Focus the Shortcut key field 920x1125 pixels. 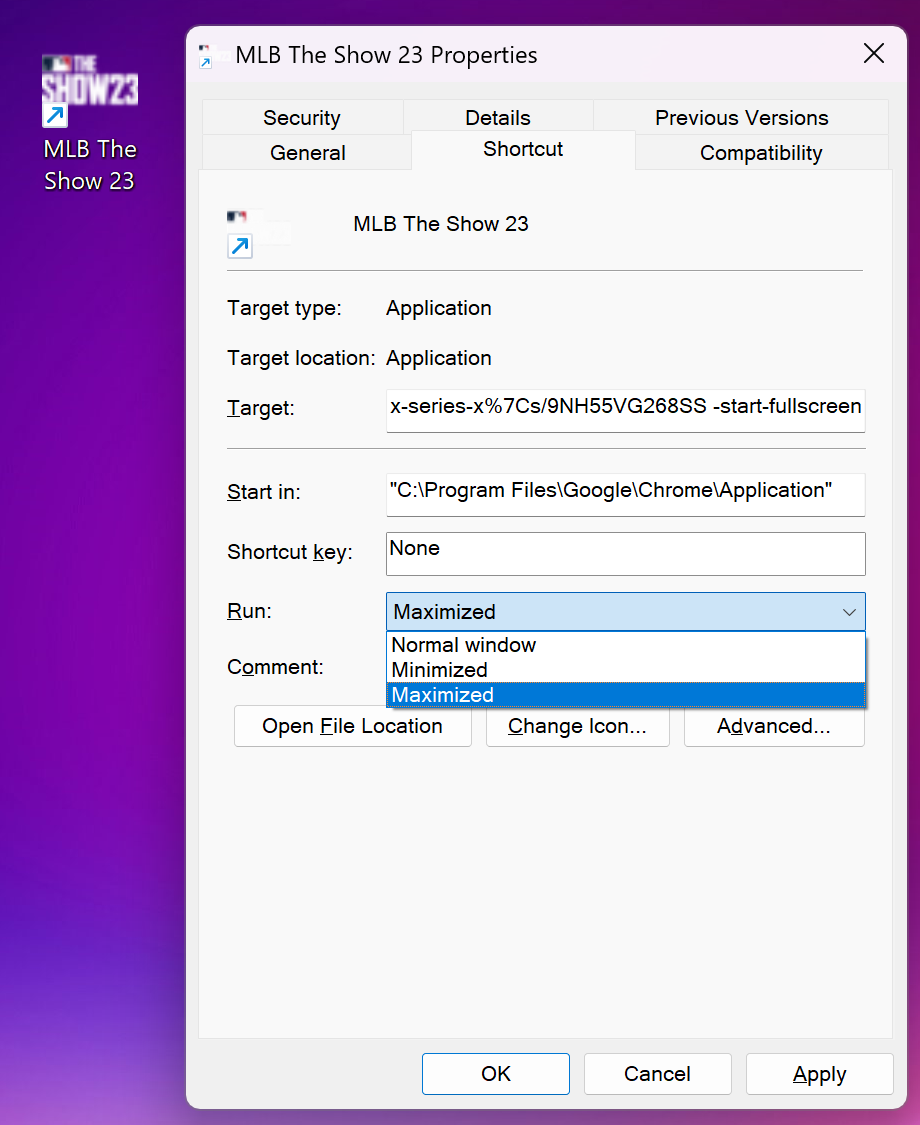(x=625, y=553)
